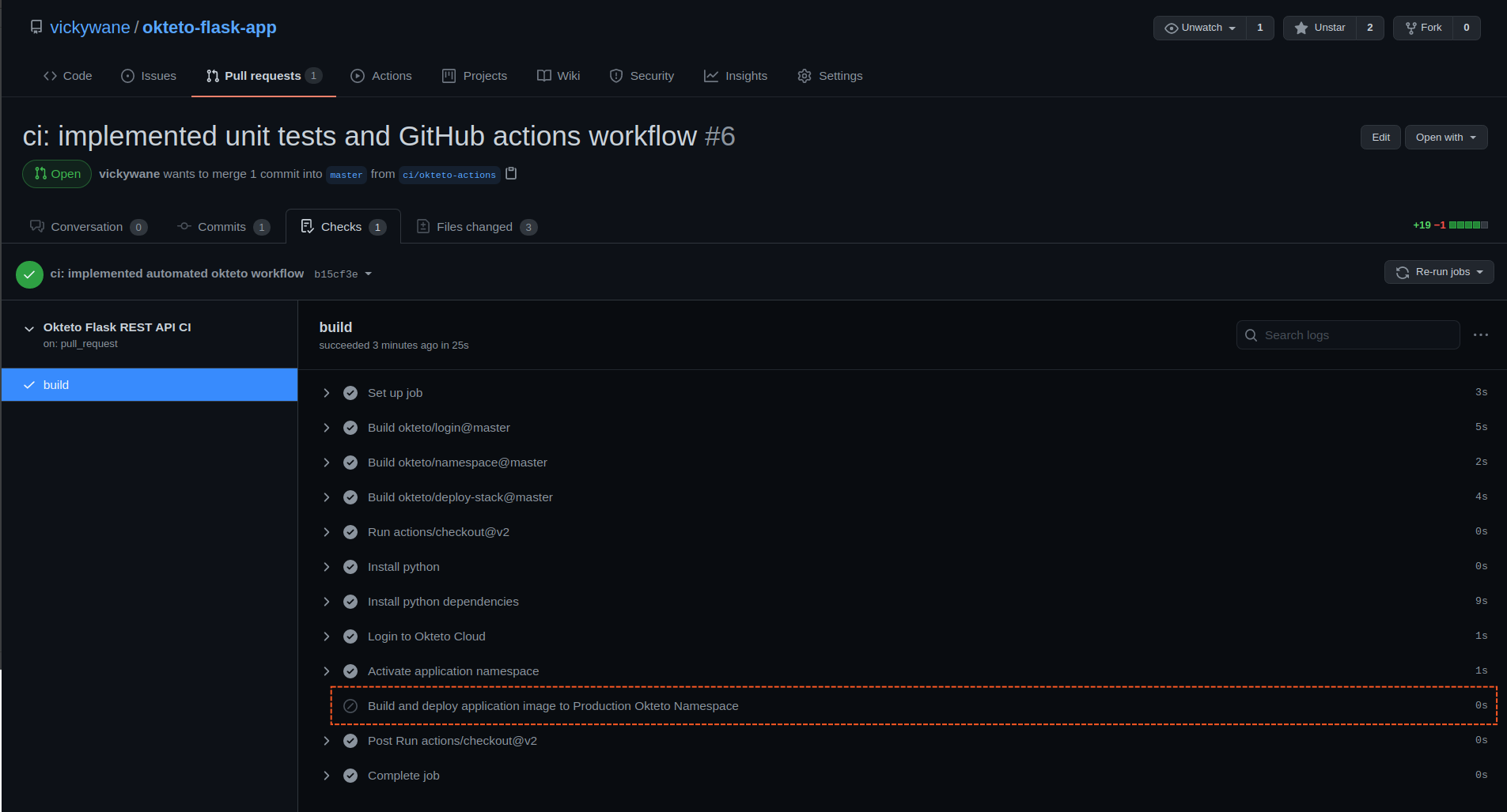1507x812 pixels.
Task: Open the okteto-flask-app repository link
Action: (210, 28)
